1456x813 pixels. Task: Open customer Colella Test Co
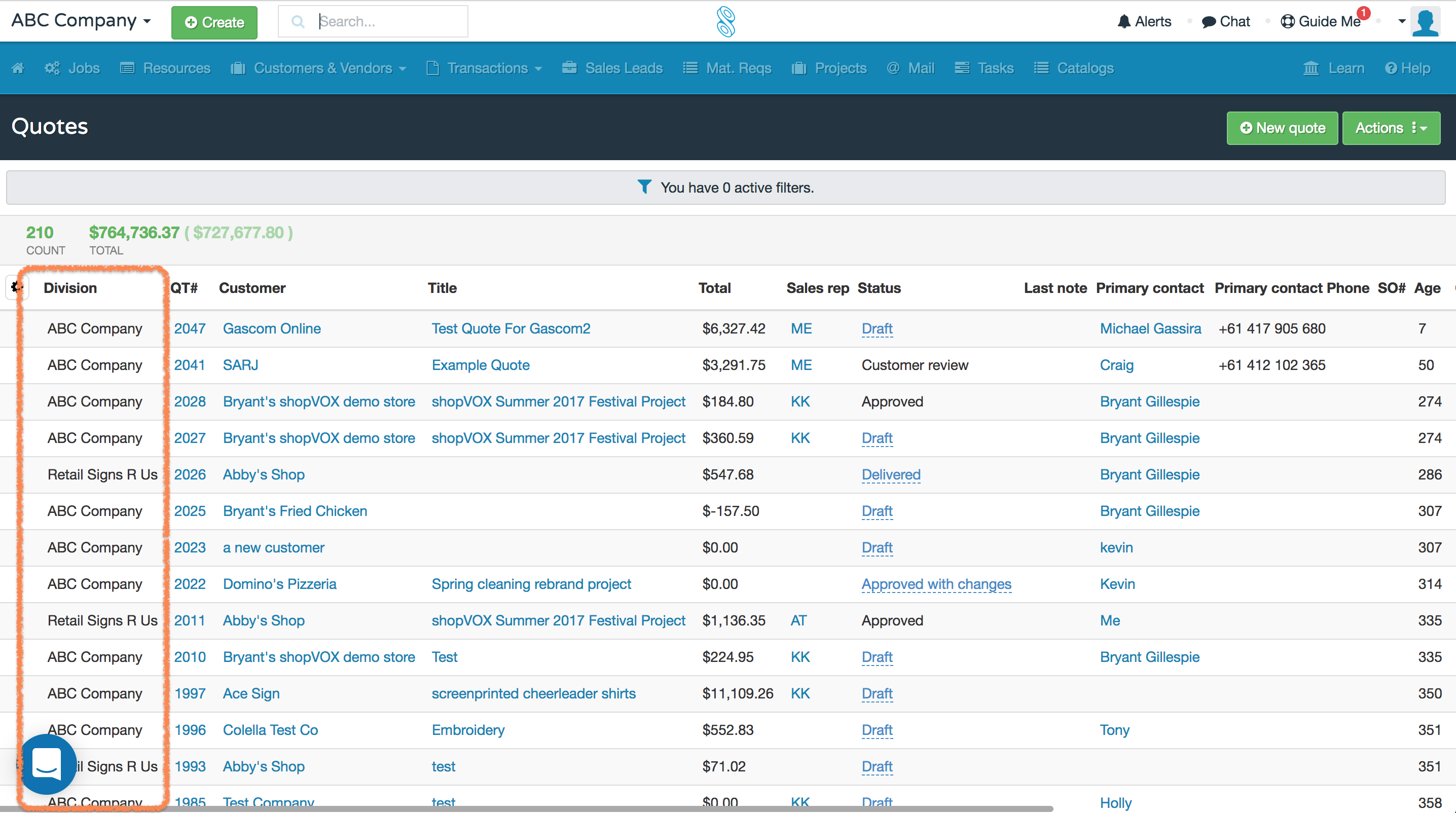tap(270, 730)
